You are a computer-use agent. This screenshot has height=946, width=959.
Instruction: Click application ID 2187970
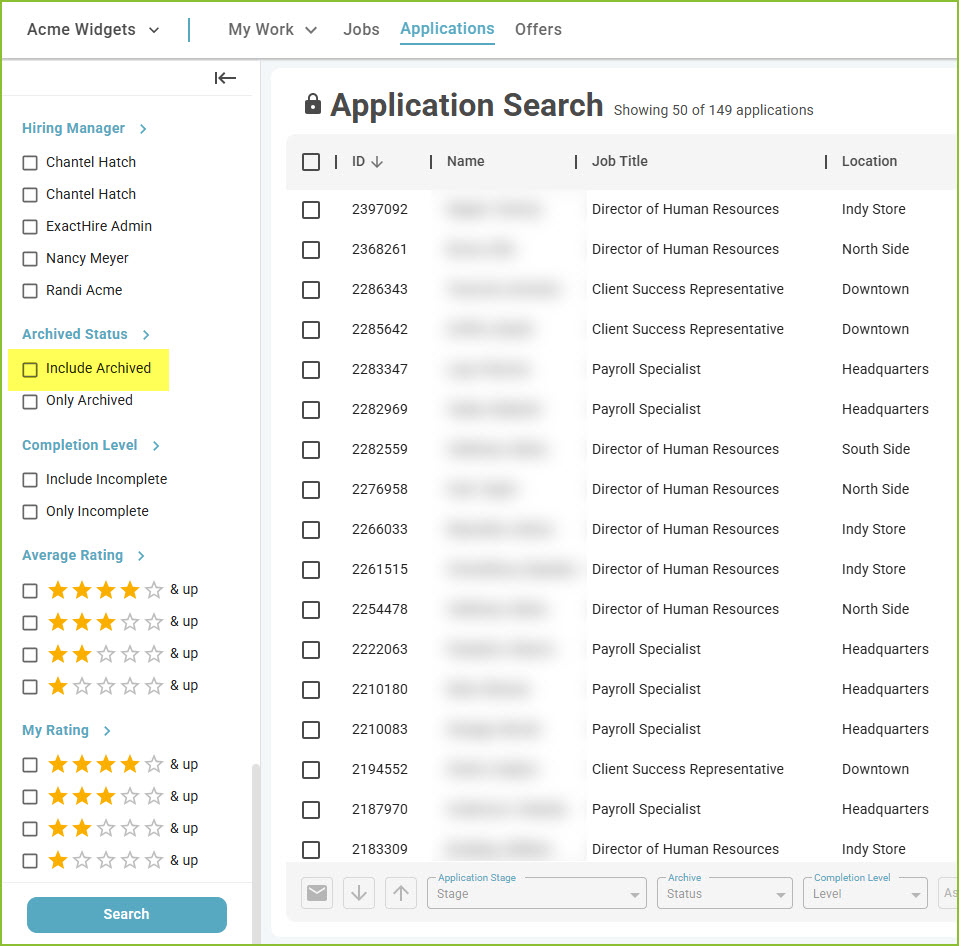tap(379, 810)
